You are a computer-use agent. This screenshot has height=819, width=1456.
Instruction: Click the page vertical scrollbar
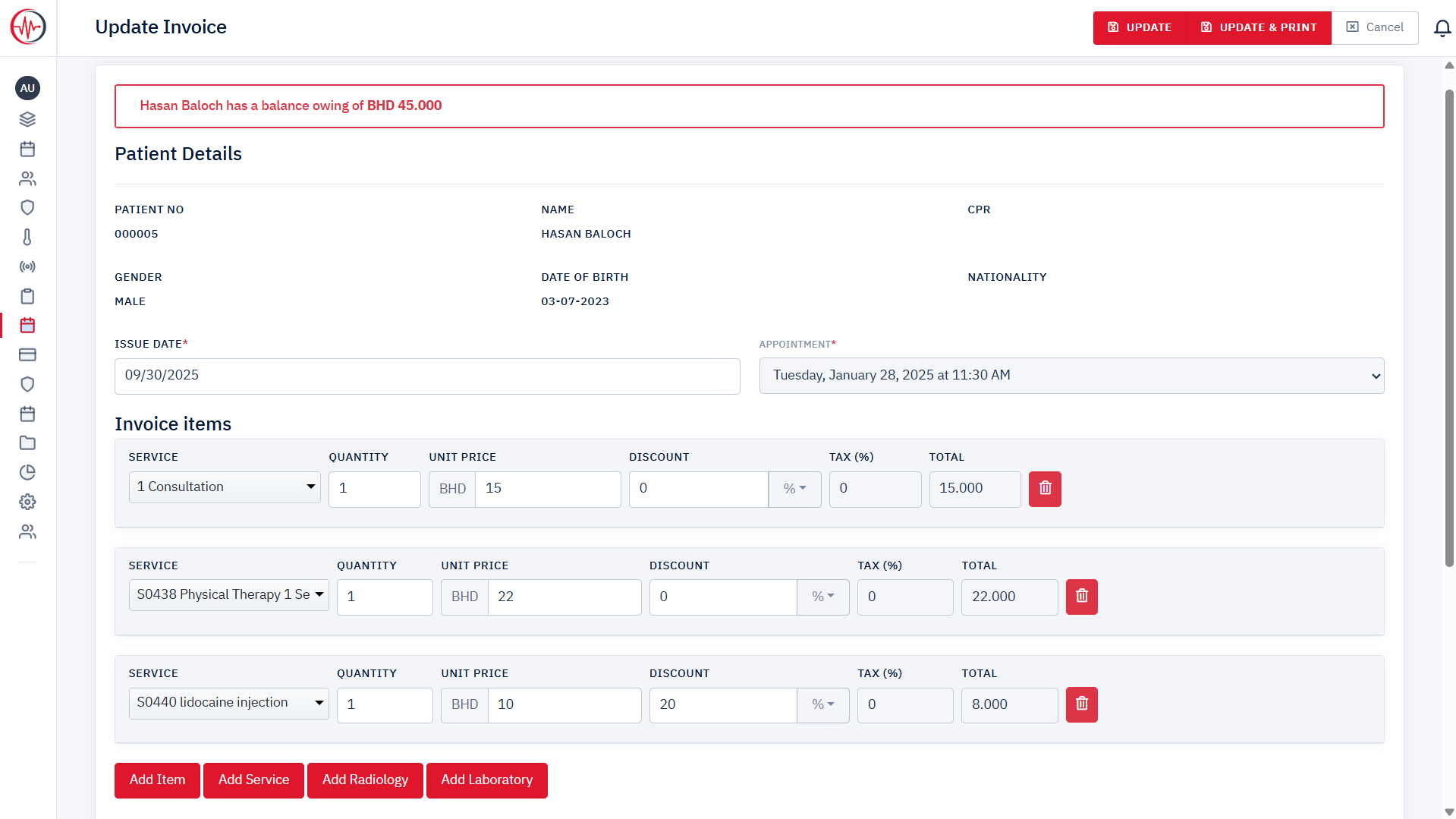pyautogui.click(x=1448, y=326)
